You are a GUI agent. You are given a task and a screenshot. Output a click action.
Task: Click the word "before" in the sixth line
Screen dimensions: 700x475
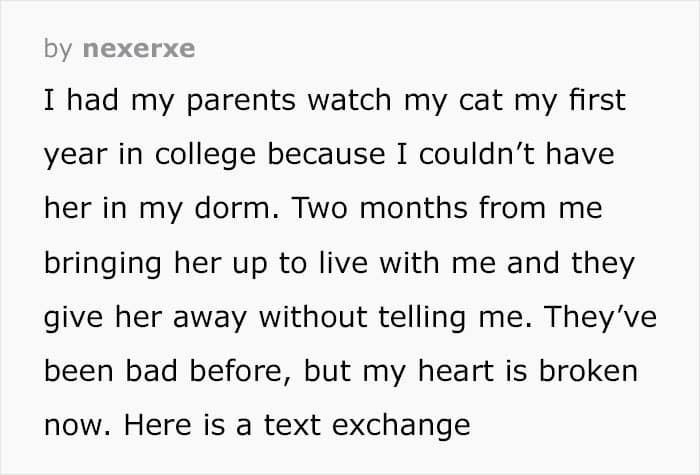point(237,371)
